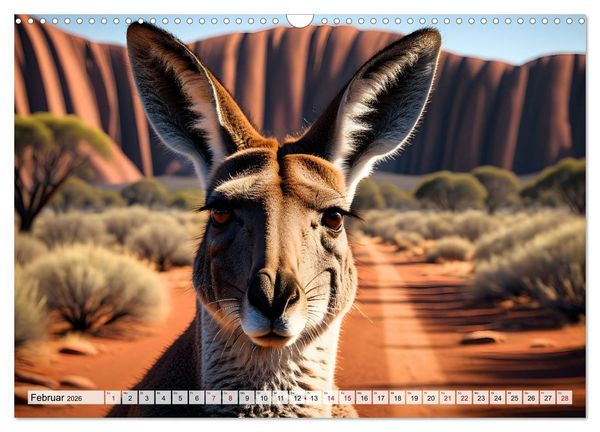600x432 pixels.
Task: Select day 18 in the date row
Action: 398,398
